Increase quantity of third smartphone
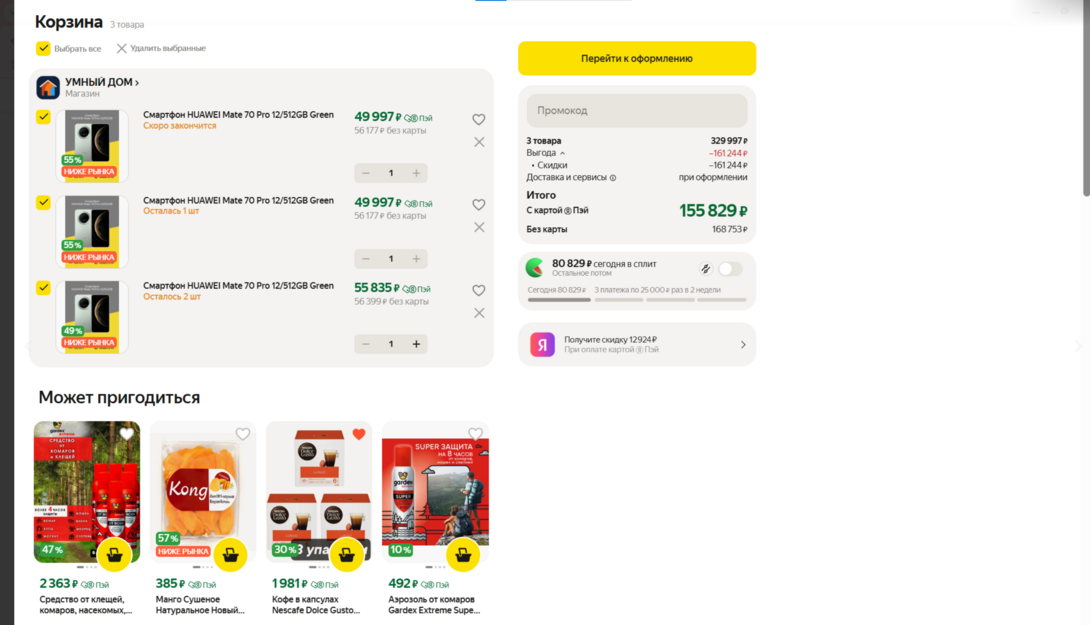The image size is (1090, 625). (417, 344)
